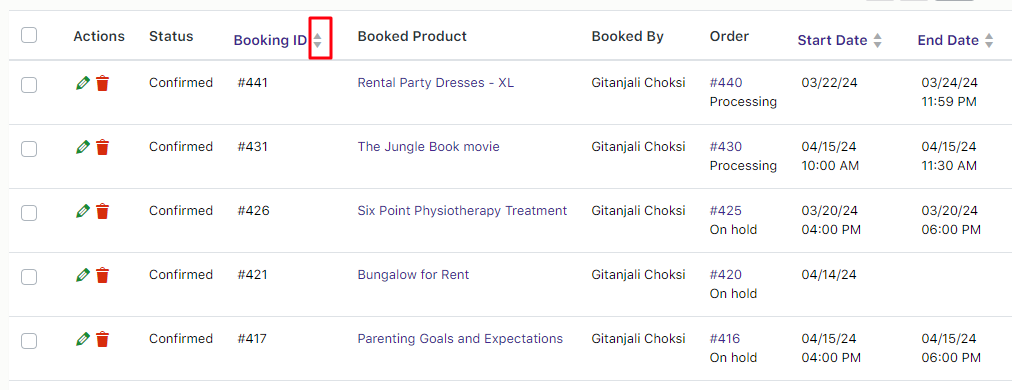The width and height of the screenshot is (1012, 390).
Task: Delete booking #426 using trash icon
Action: (103, 211)
